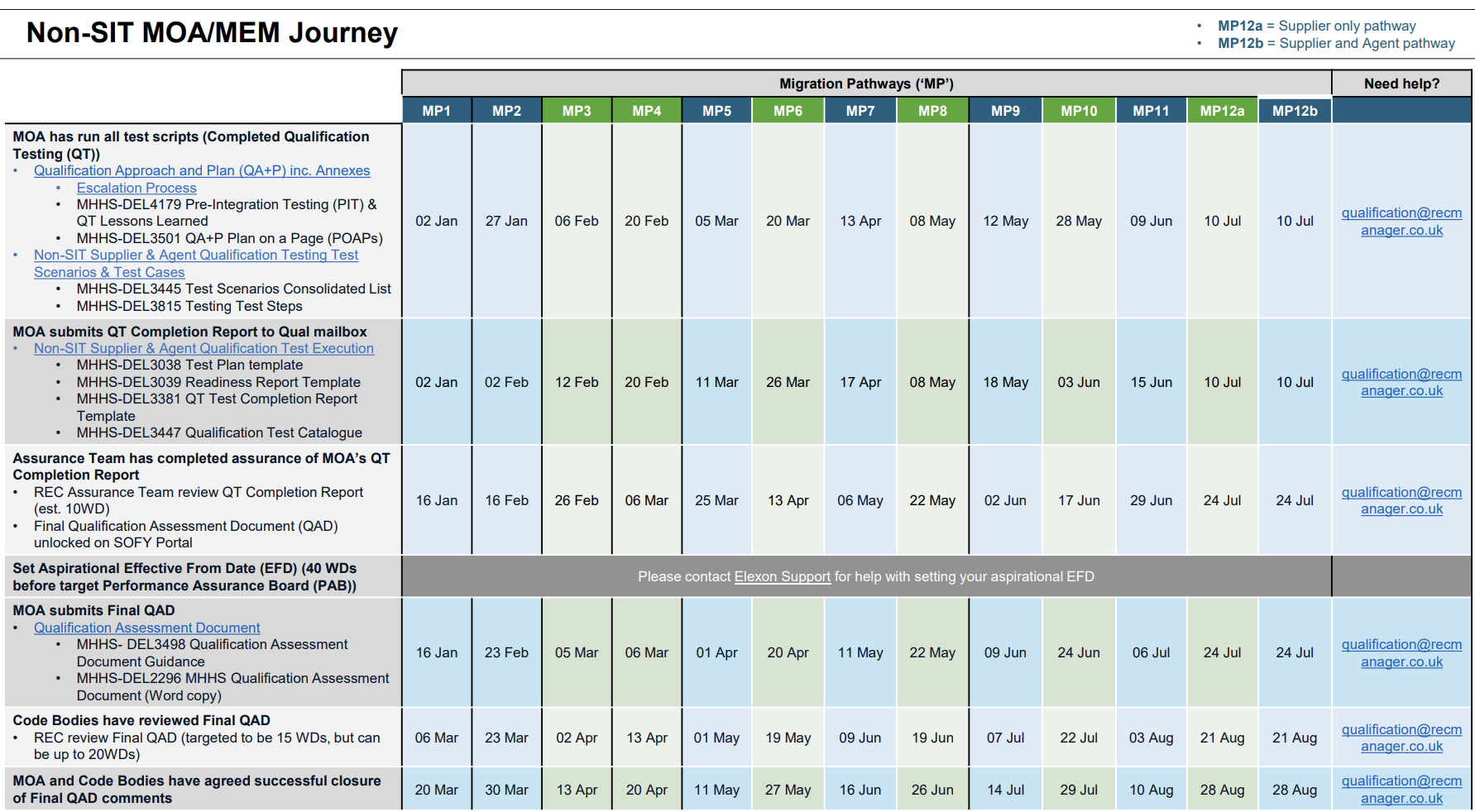Click the MP12b Supplier and Agent pathway legend
This screenshot has height=812, width=1475.
pyautogui.click(x=1336, y=43)
